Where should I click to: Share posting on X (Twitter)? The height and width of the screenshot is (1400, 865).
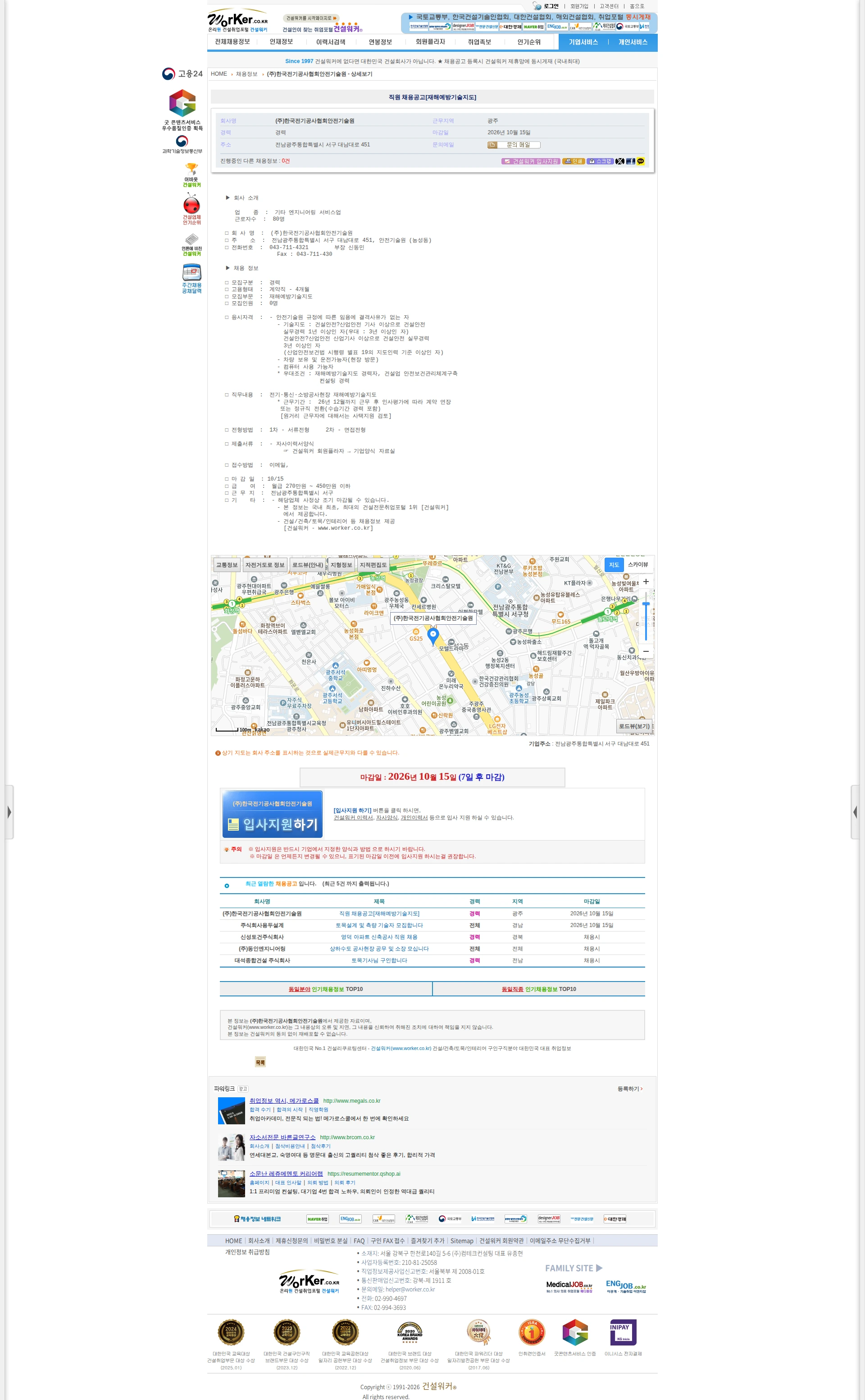619,161
